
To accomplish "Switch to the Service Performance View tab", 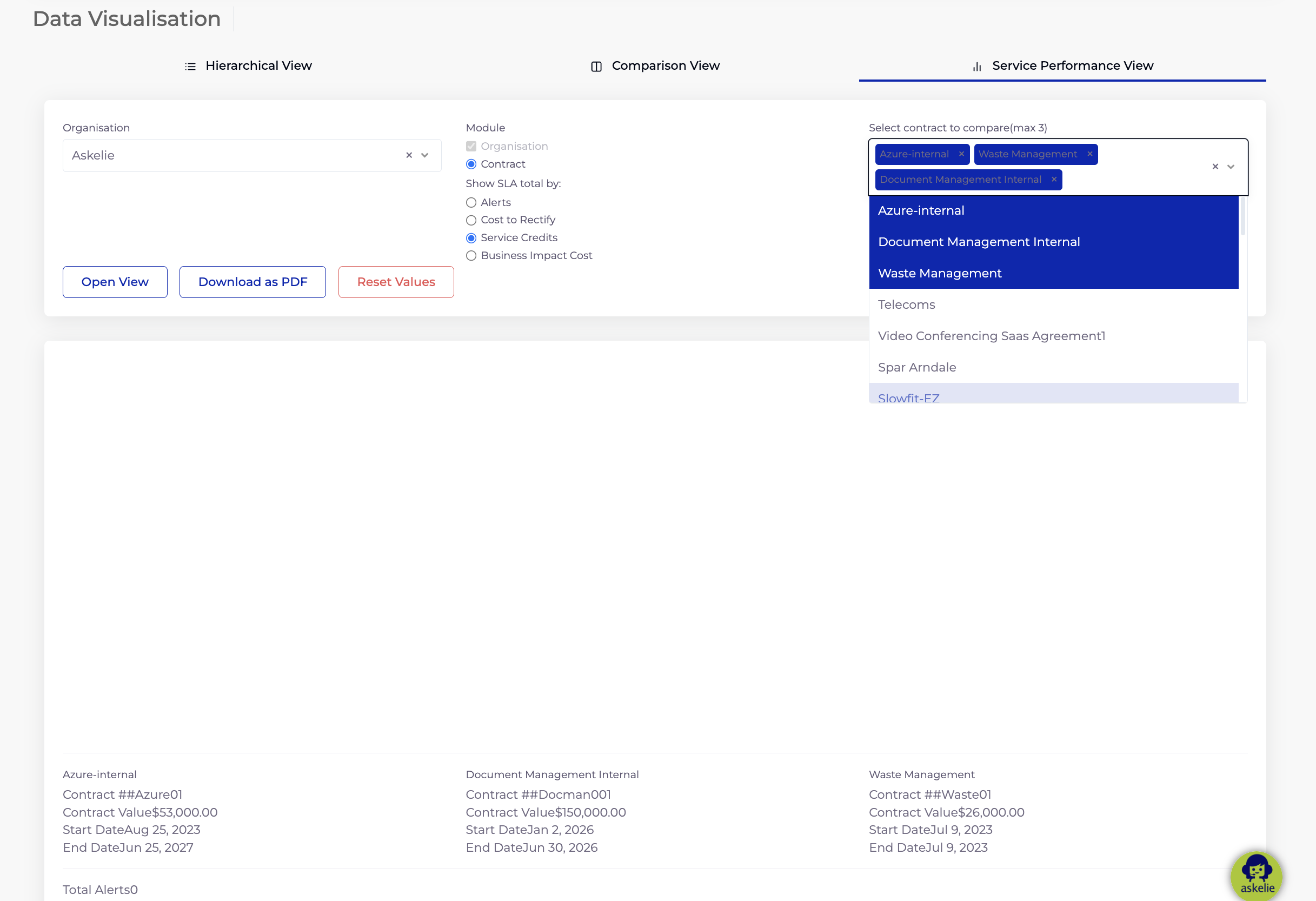I will [1062, 65].
